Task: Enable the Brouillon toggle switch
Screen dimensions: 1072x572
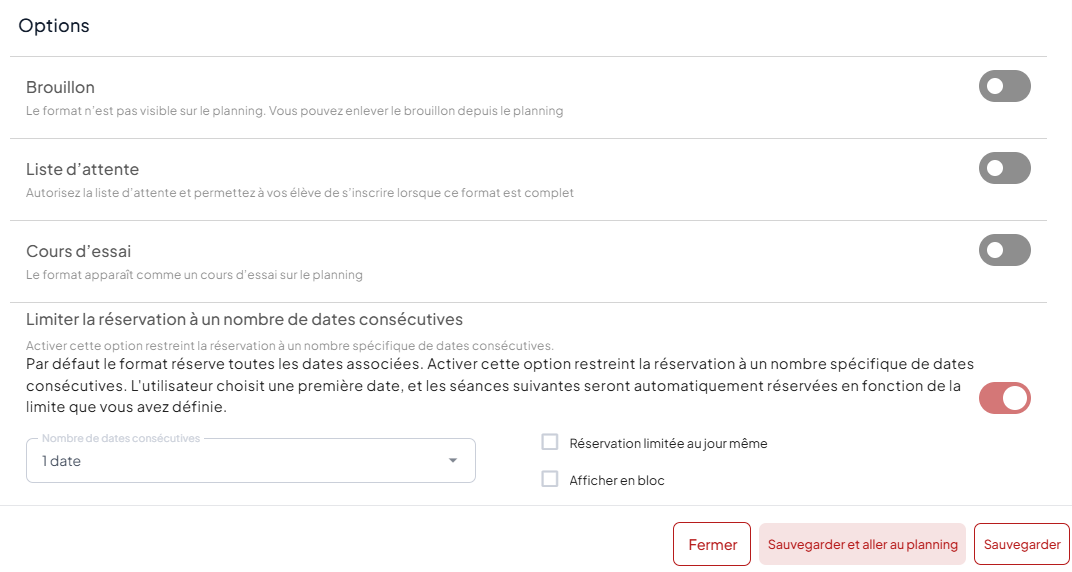Action: click(x=1004, y=86)
